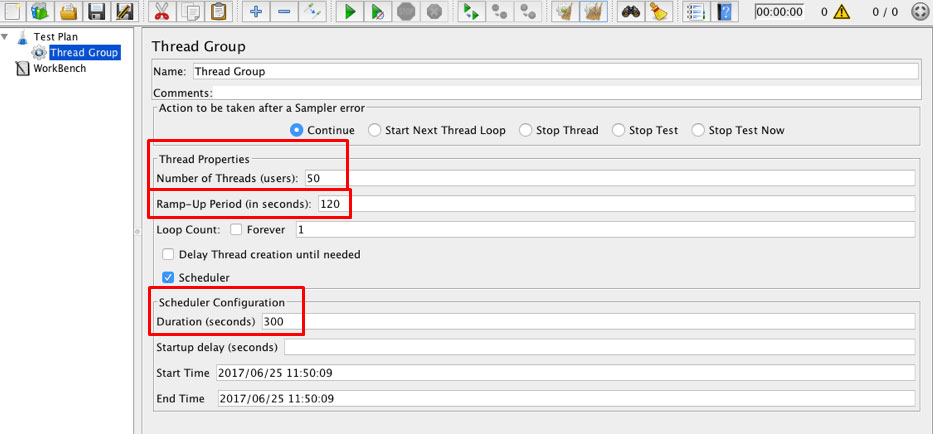Enable the Forever loop checkbox
Viewport: 933px width, 434px height.
[x=236, y=229]
